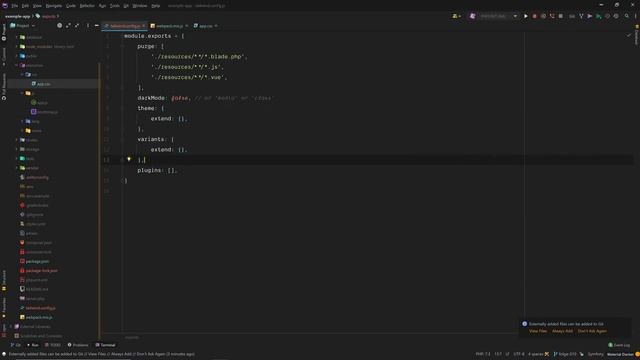Click Expand All icon in Project panel
Screen dimensions: 640x360
click(68, 26)
